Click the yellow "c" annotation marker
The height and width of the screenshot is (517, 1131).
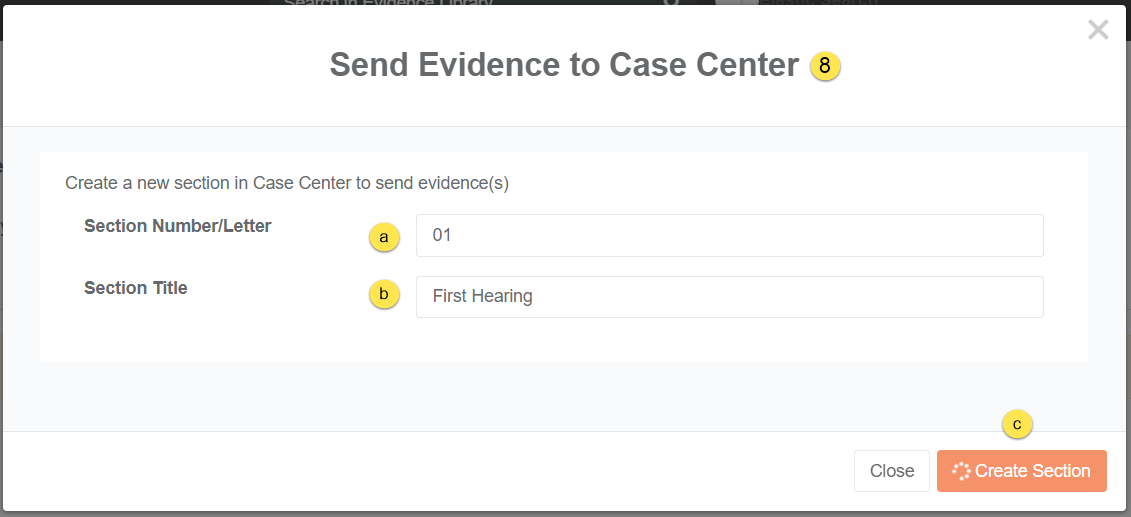coord(1017,424)
